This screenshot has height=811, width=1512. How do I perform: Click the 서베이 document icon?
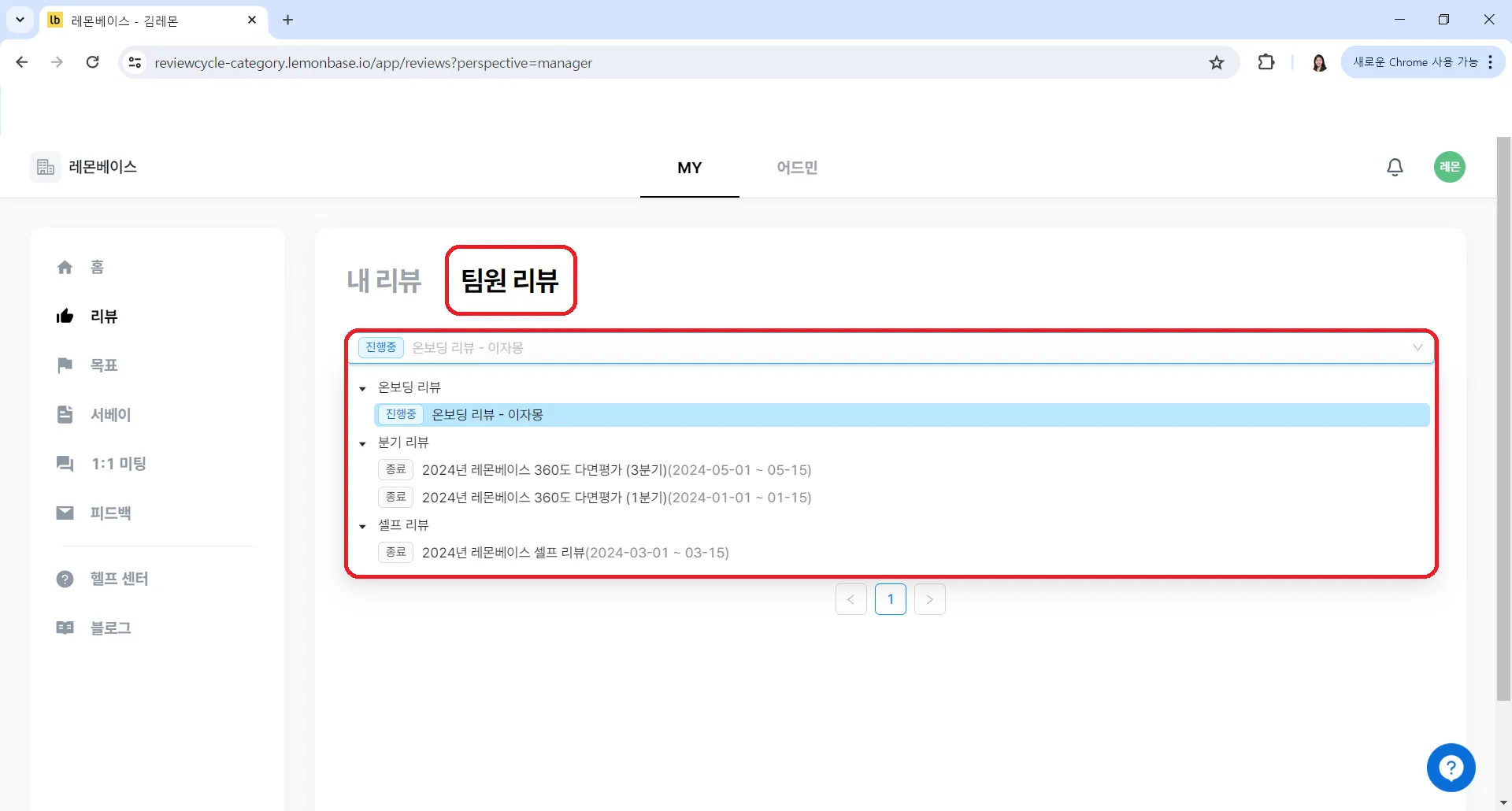(65, 414)
